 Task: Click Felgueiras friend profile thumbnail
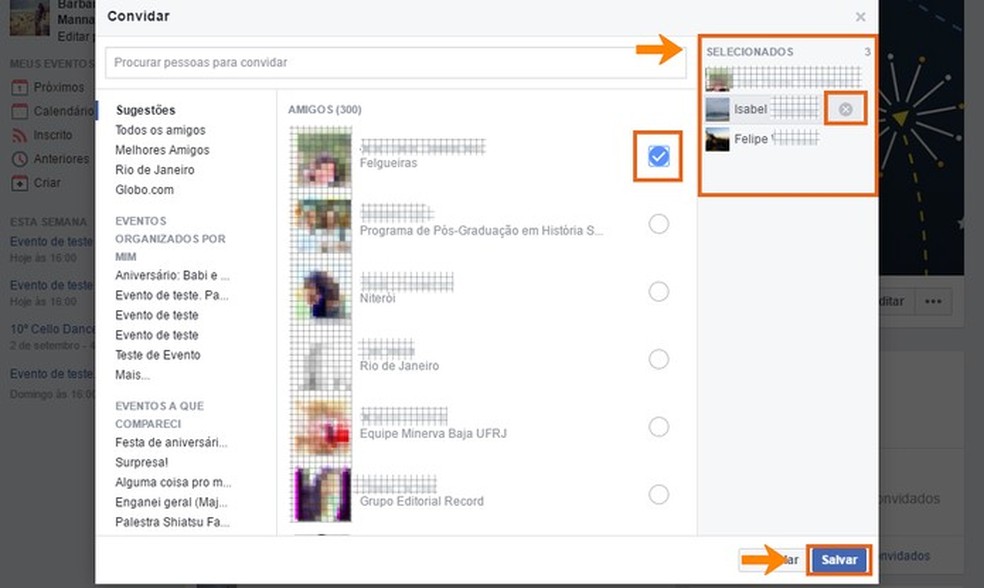pyautogui.click(x=321, y=157)
